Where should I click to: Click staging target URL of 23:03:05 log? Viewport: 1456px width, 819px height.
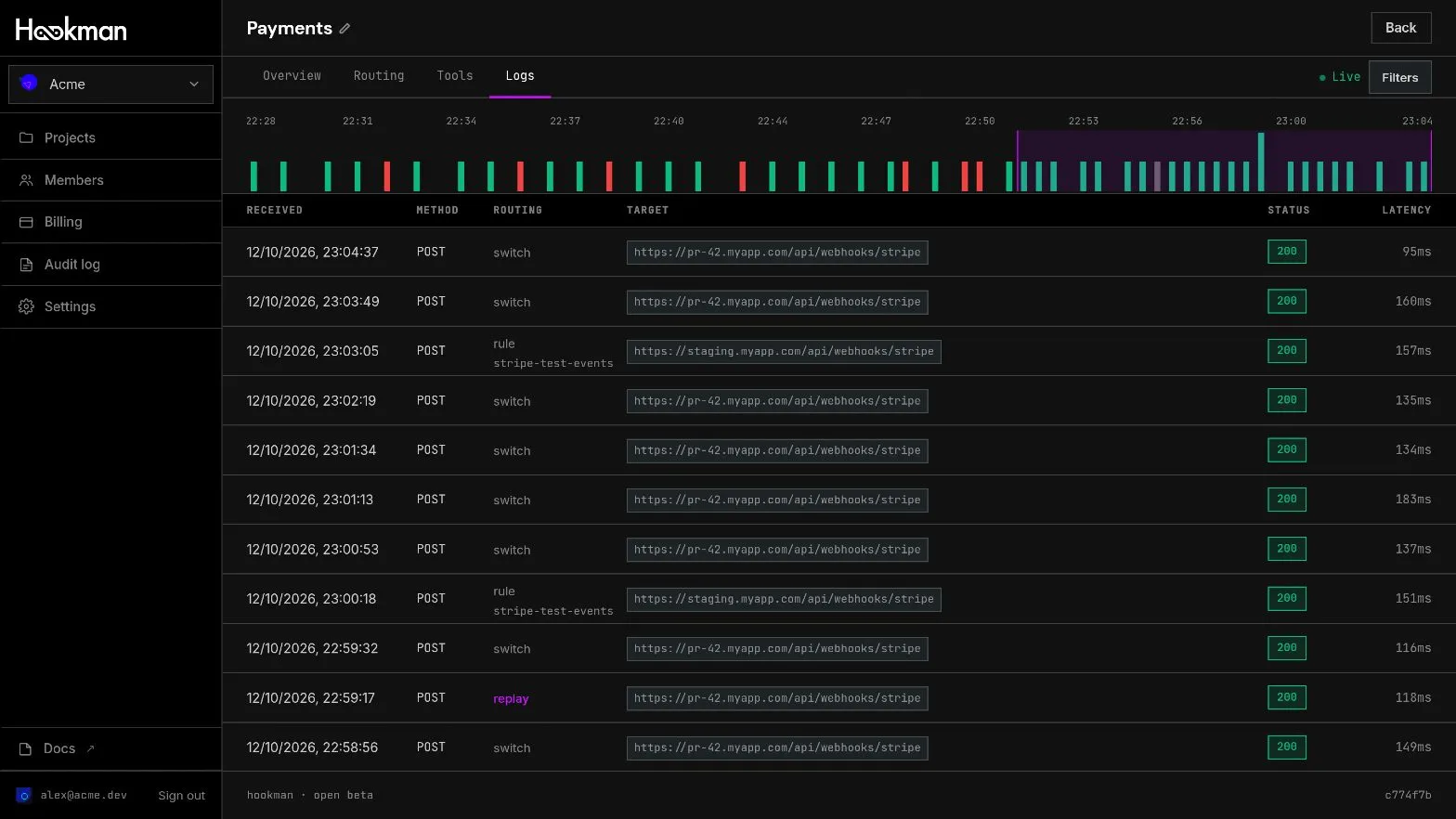[784, 351]
